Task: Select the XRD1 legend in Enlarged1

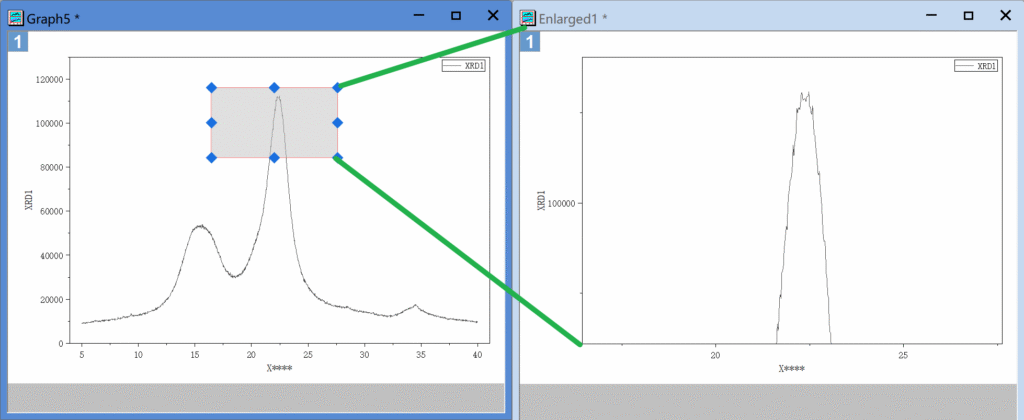Action: click(x=976, y=66)
